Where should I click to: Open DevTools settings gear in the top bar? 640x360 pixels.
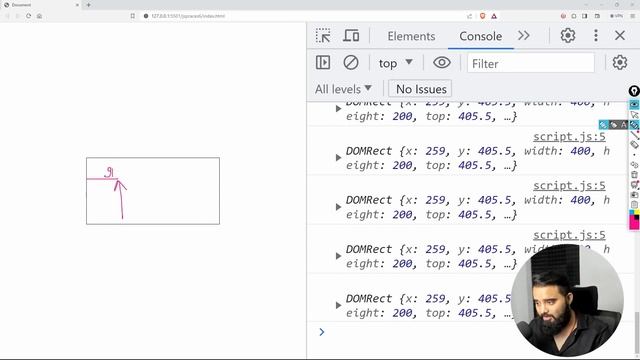568,36
